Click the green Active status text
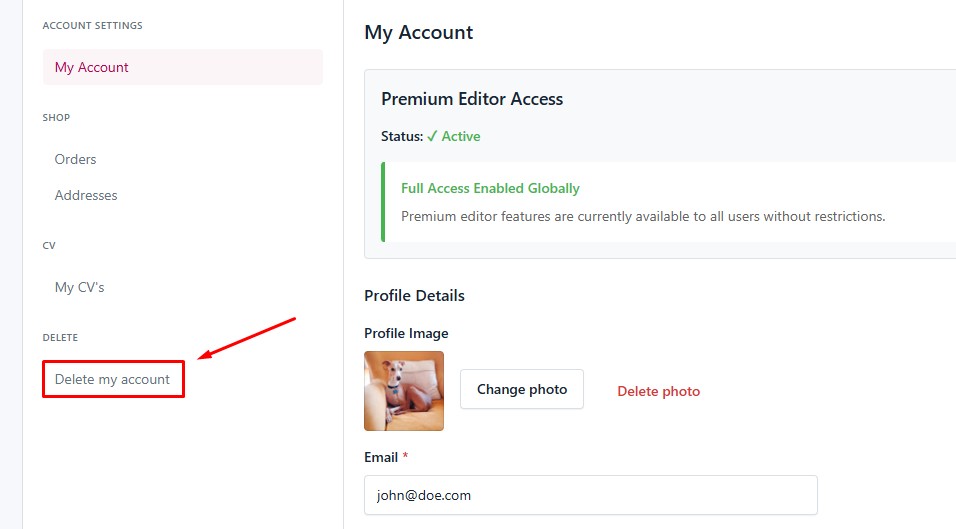Image resolution: width=956 pixels, height=529 pixels. coord(461,137)
